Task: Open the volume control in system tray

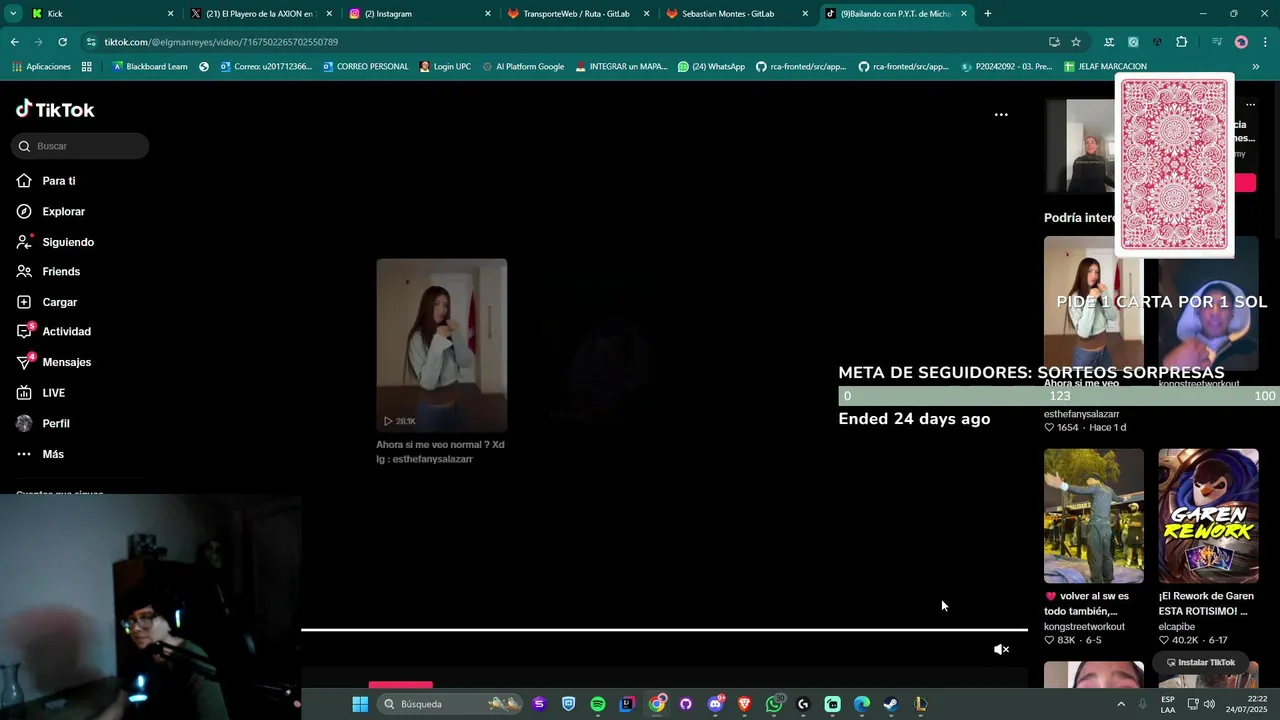Action: pos(1209,704)
